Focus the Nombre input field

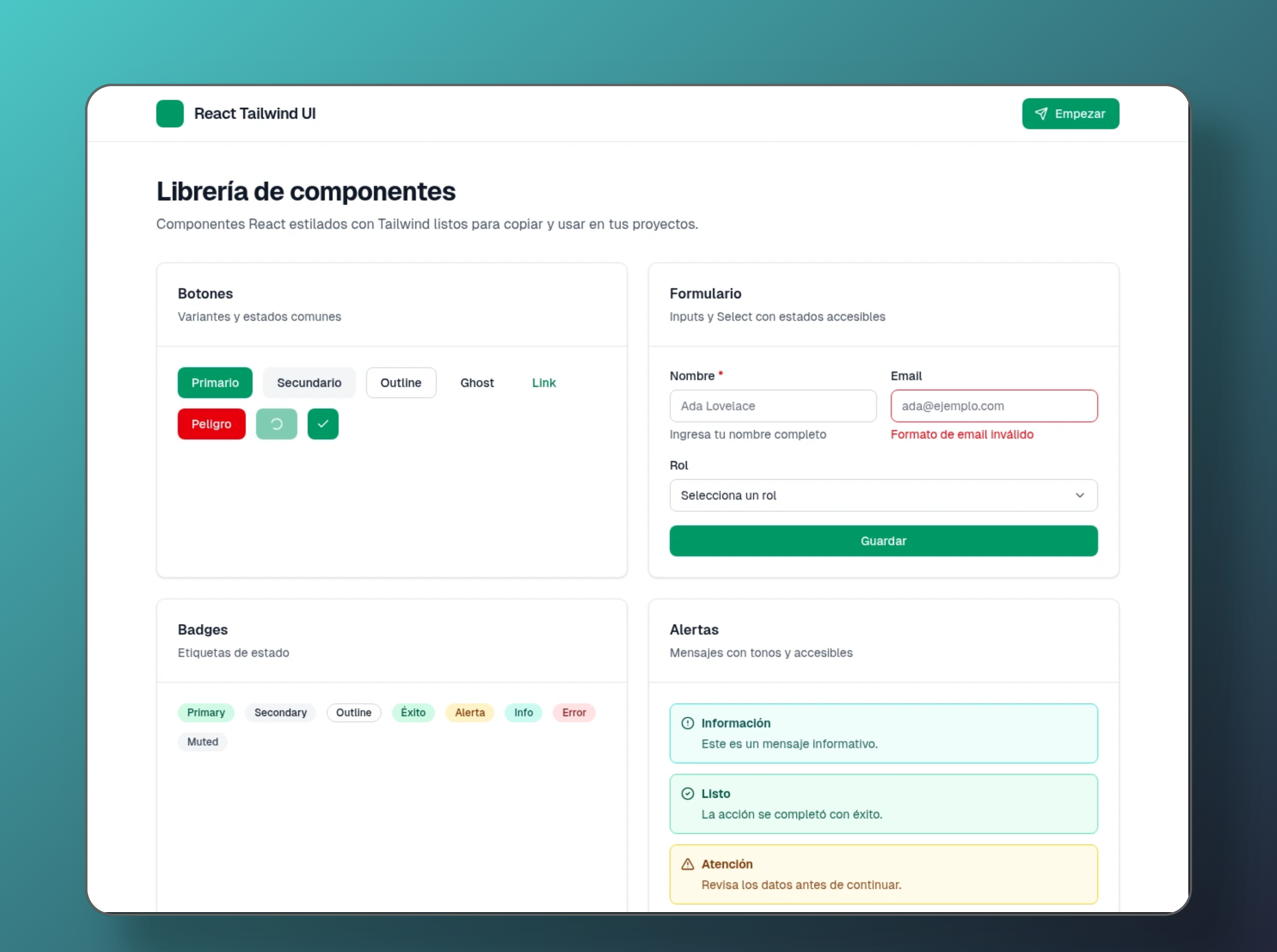point(773,406)
